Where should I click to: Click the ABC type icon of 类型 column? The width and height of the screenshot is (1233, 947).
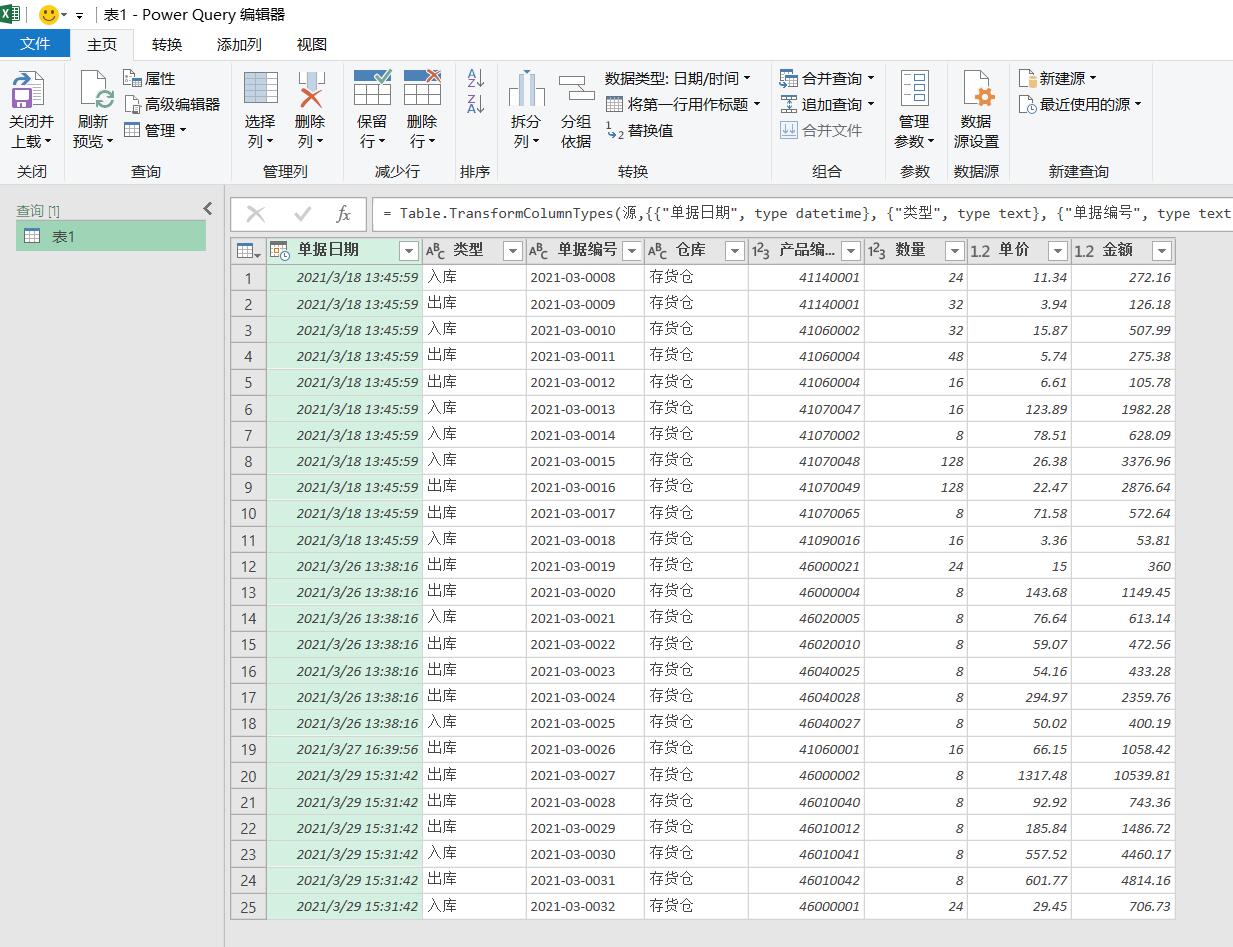click(x=436, y=250)
